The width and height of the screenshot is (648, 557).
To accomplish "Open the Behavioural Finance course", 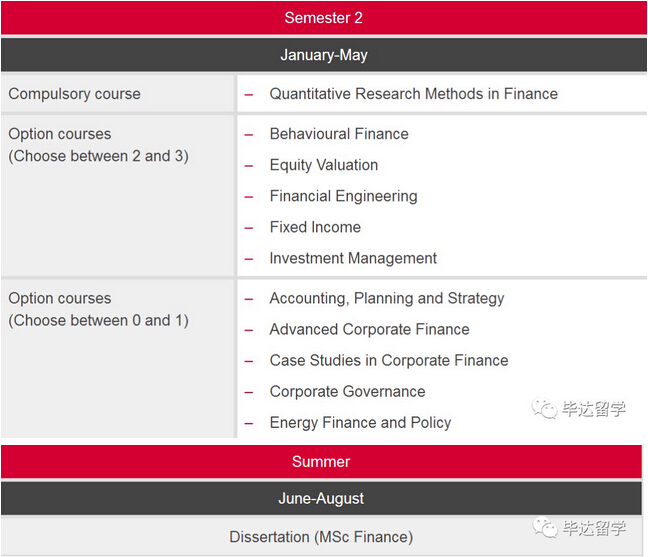I will [x=339, y=134].
